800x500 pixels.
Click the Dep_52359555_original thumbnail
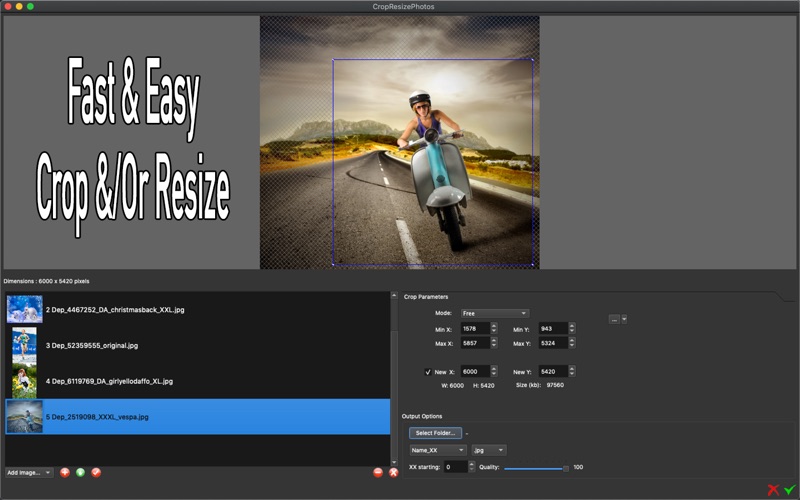pos(24,345)
